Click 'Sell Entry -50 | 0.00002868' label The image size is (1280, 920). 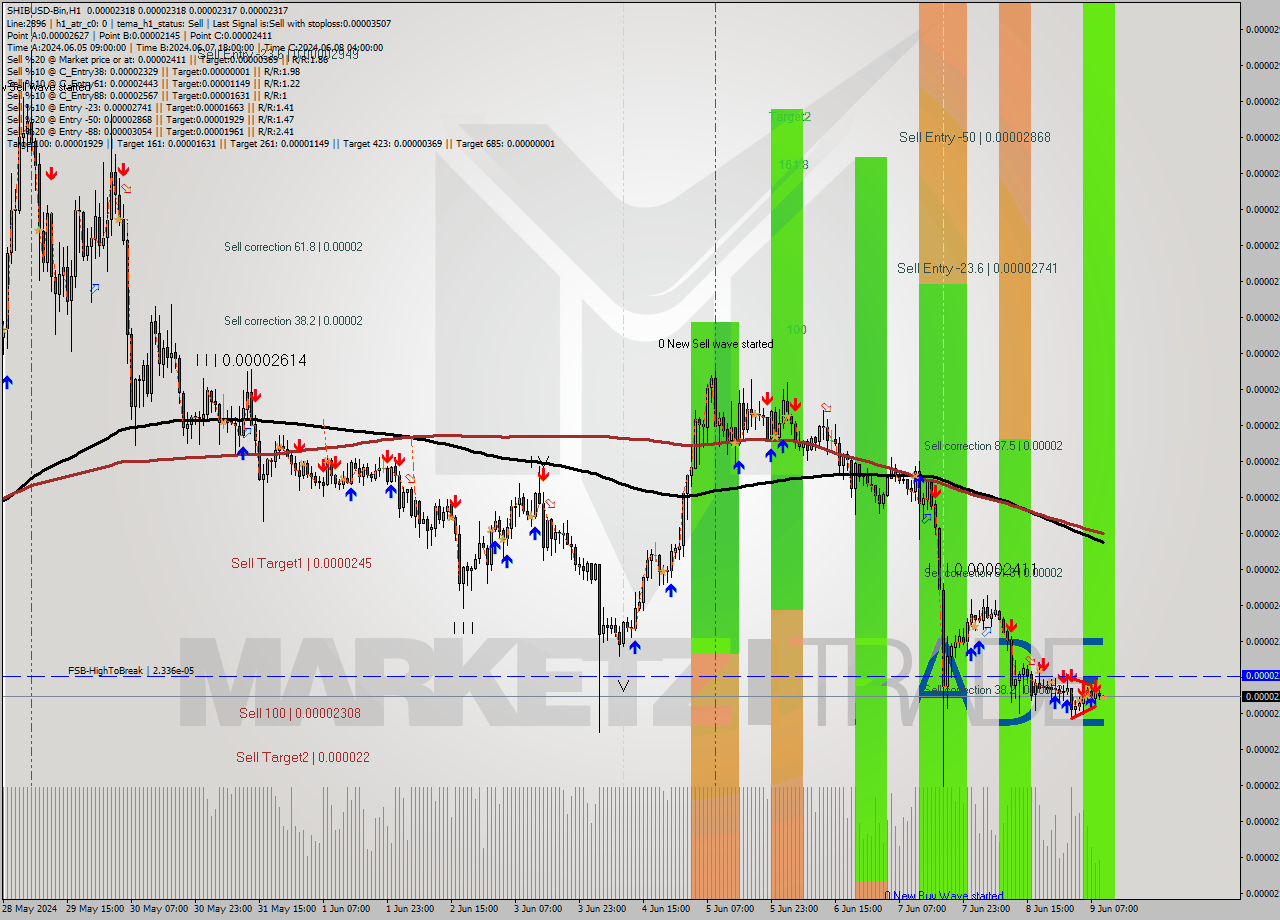(x=974, y=137)
